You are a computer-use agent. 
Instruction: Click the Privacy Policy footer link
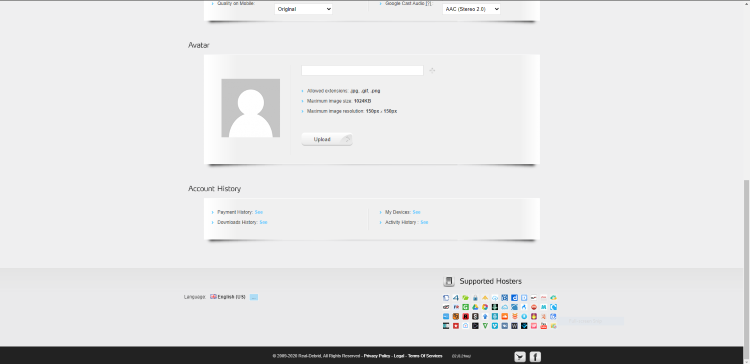pyautogui.click(x=377, y=356)
